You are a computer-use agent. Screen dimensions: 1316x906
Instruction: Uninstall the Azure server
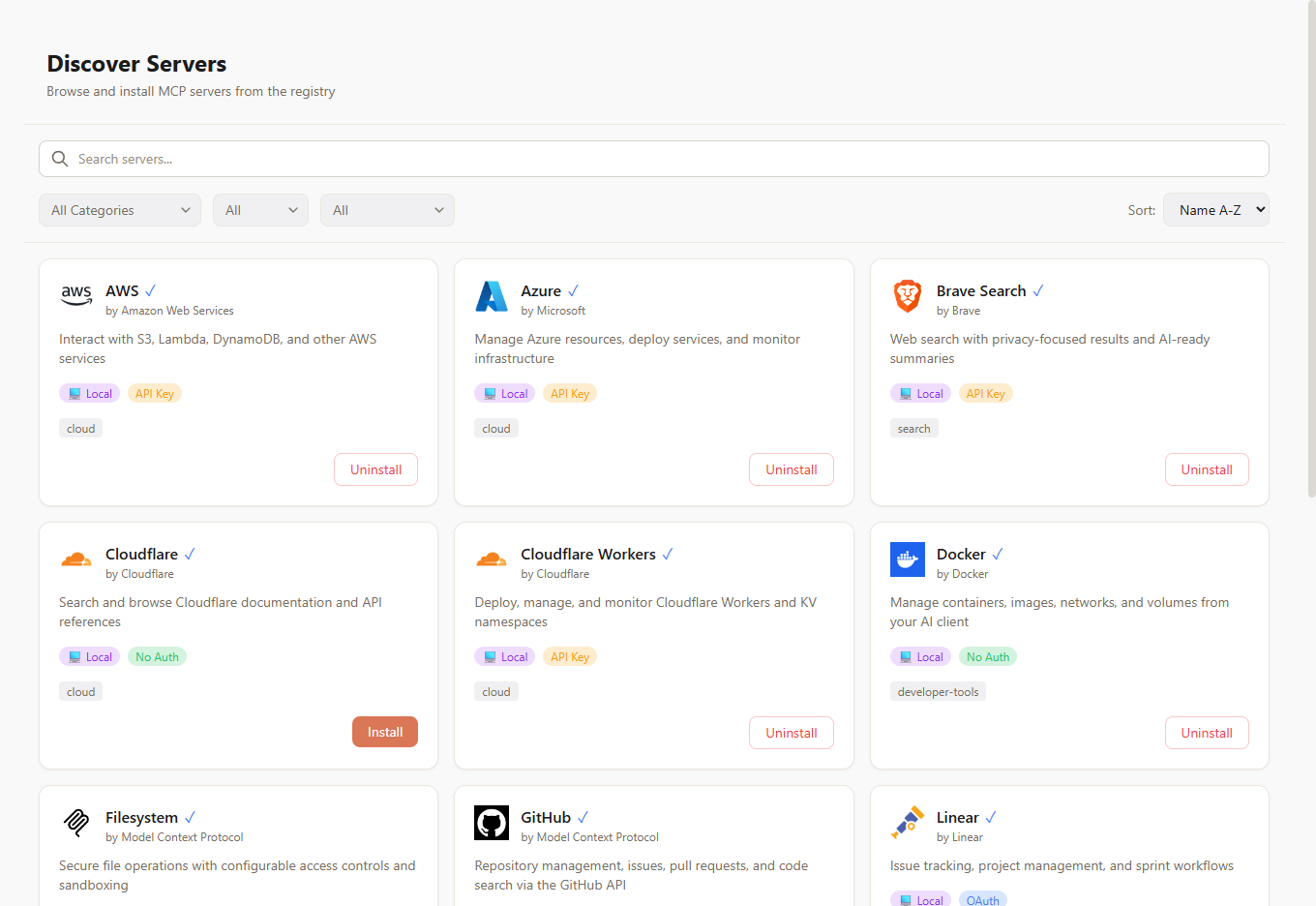(791, 469)
